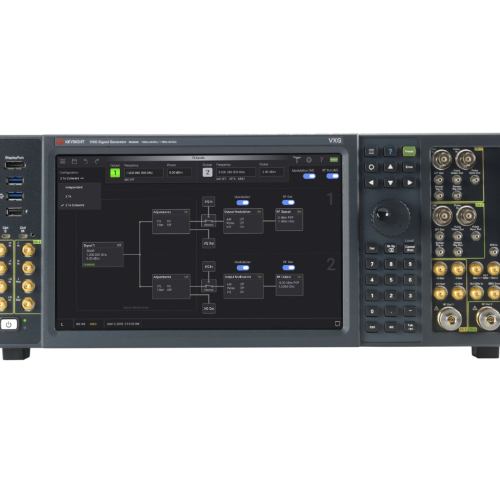Tap the Output 2 Power field

[272, 172]
